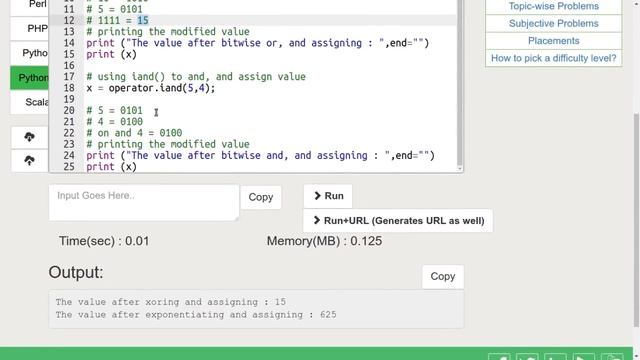Open the Topic-wise Problems link
Viewport: 640px width, 360px height.
pos(553,6)
